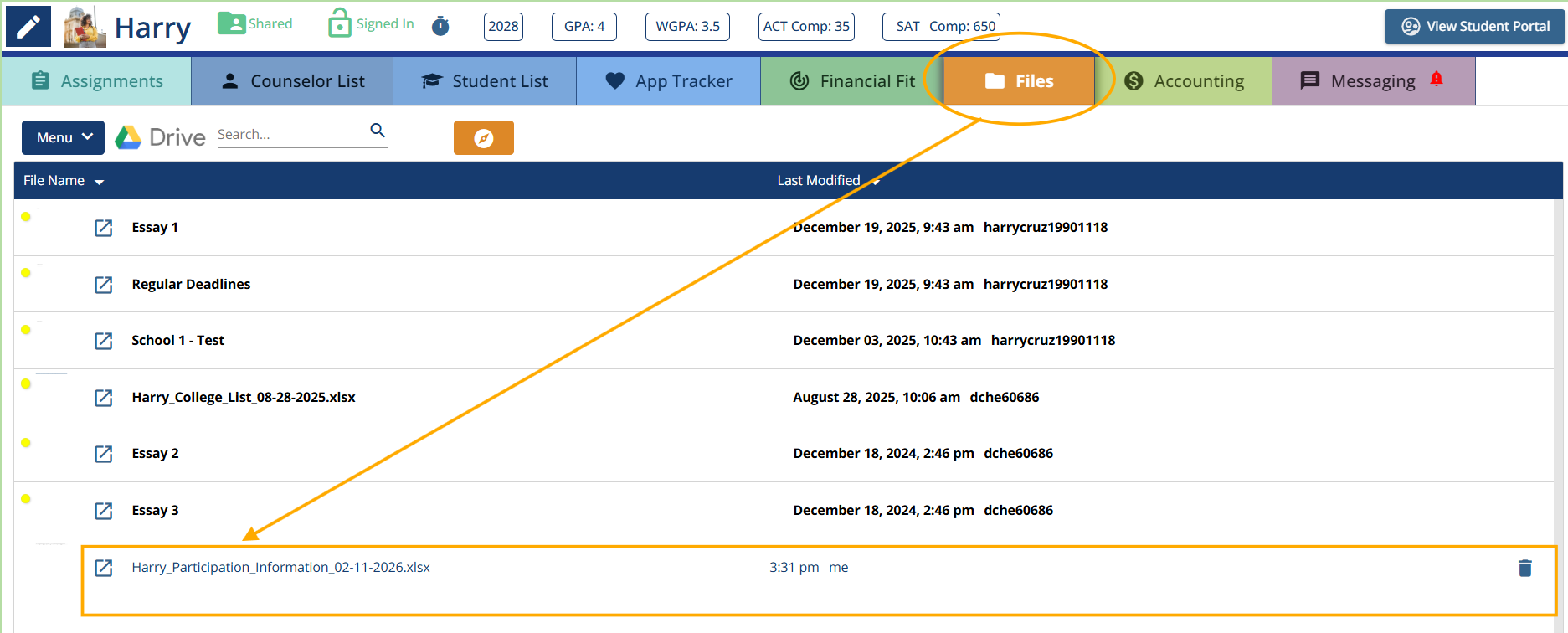
Task: Click View Student Portal button
Action: tap(1474, 27)
